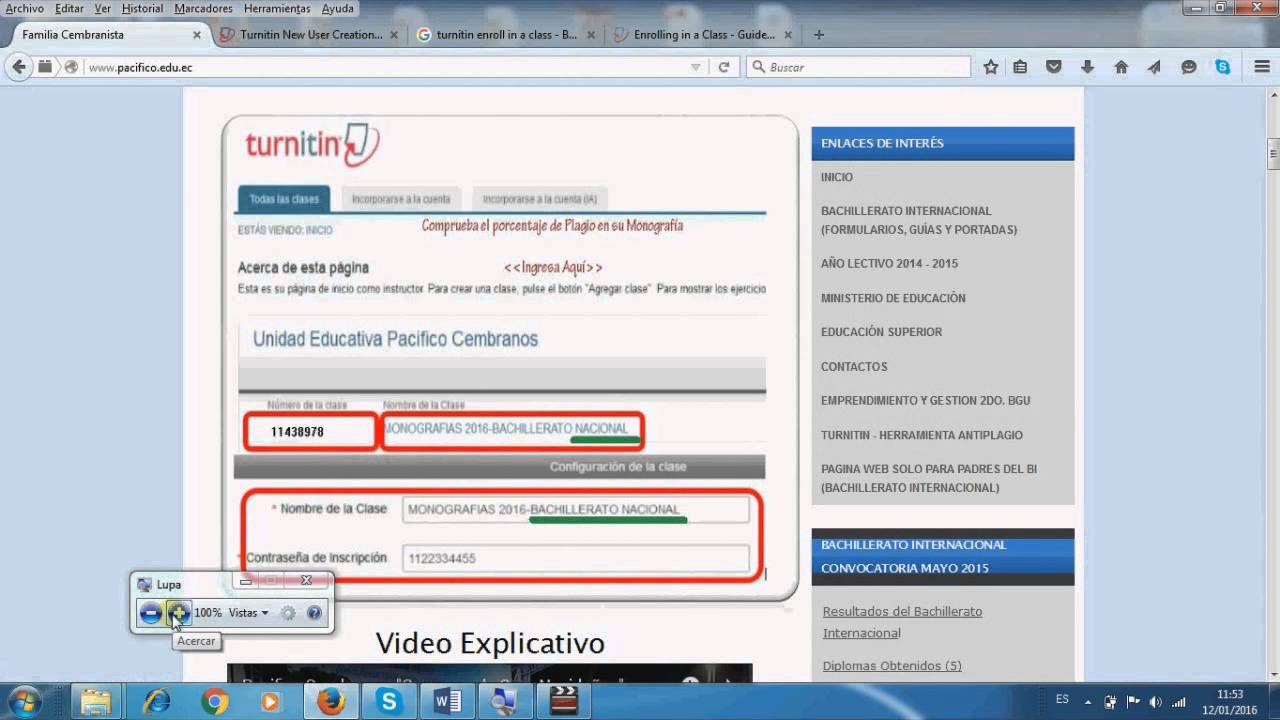The image size is (1280, 720).
Task: Launch Internet Explorer from taskbar
Action: pos(157,702)
